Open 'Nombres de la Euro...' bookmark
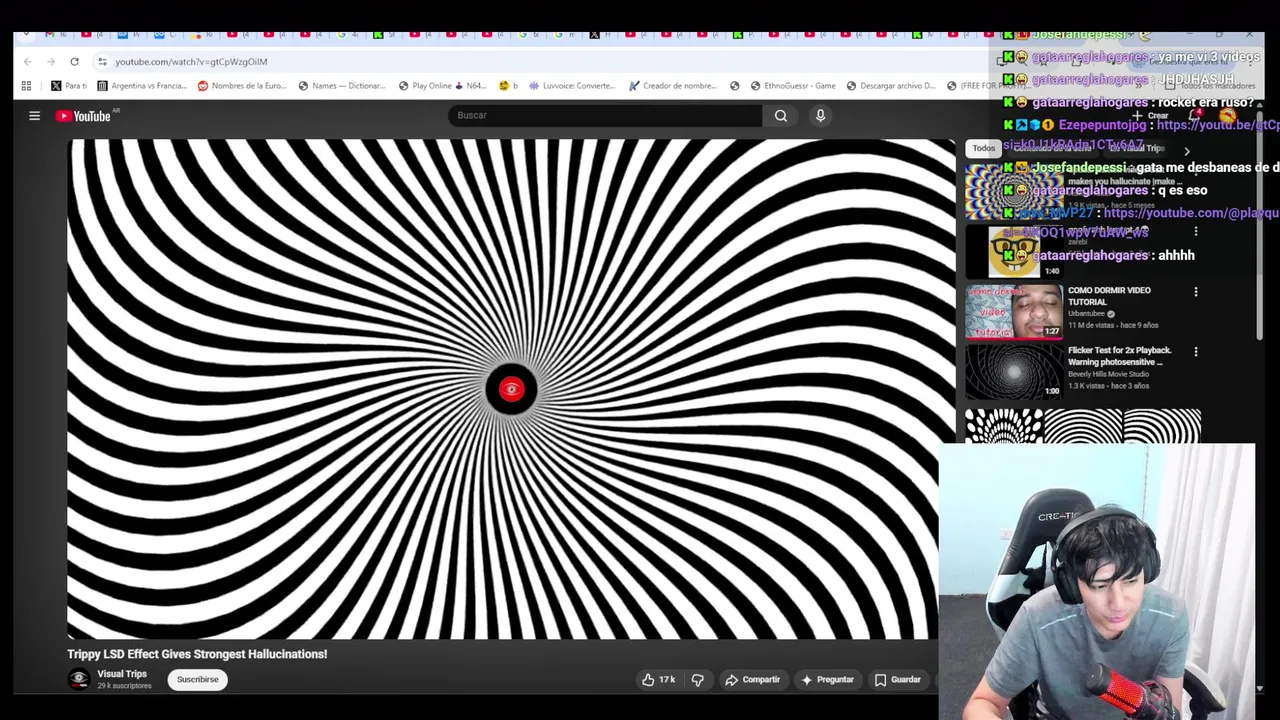This screenshot has width=1280, height=720. coord(242,86)
